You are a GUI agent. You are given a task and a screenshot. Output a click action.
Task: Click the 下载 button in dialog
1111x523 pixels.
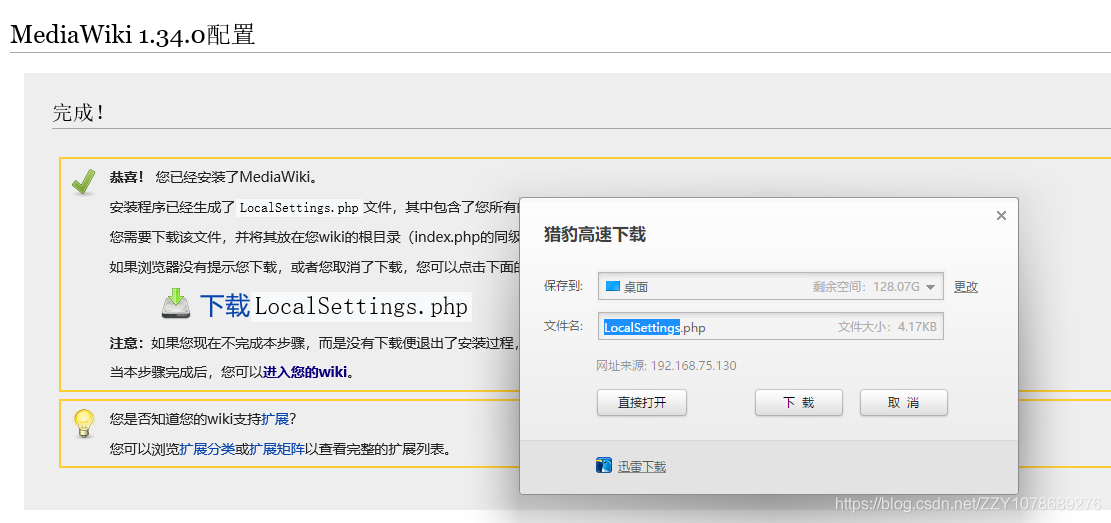[x=799, y=403]
